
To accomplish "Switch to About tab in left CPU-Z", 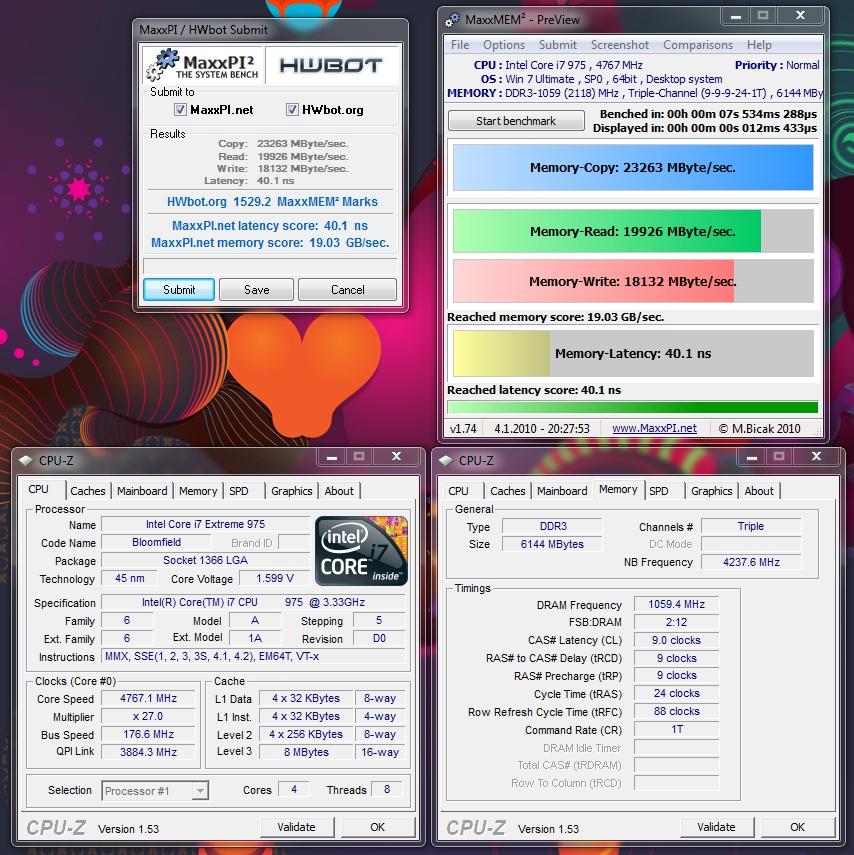I will point(339,491).
